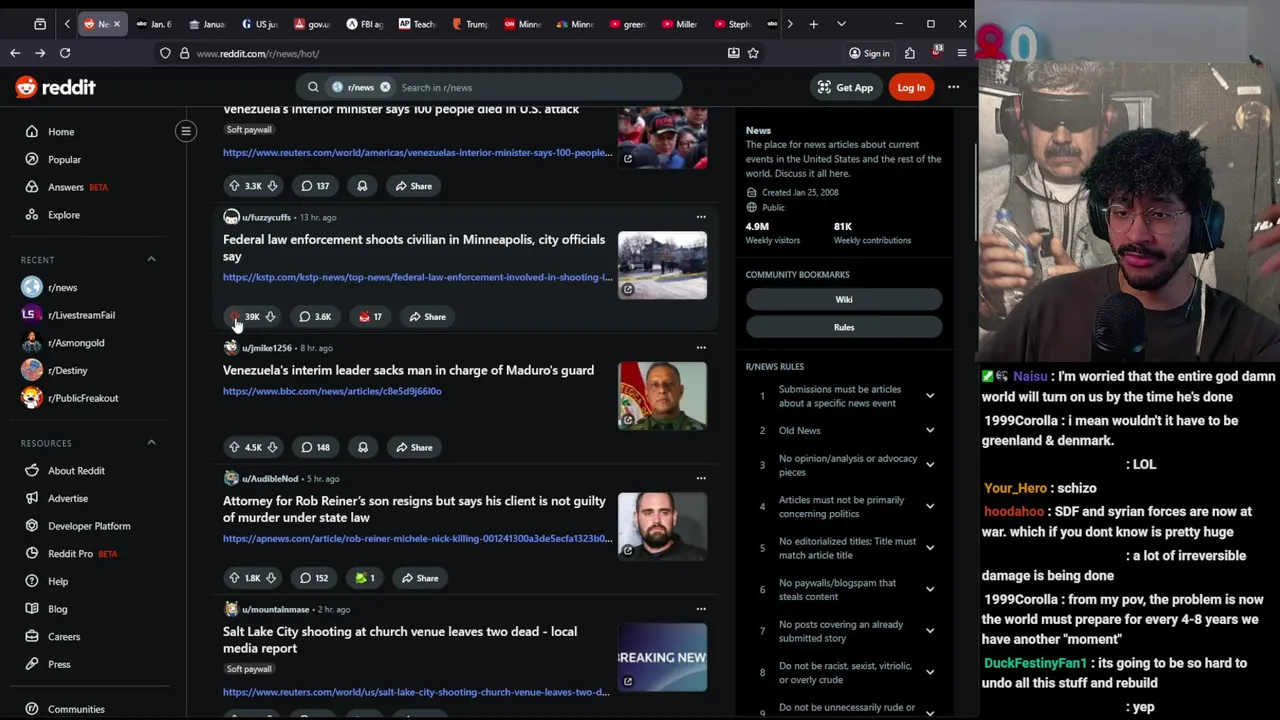Upvote the Minneapolis shooting post

tap(234, 317)
